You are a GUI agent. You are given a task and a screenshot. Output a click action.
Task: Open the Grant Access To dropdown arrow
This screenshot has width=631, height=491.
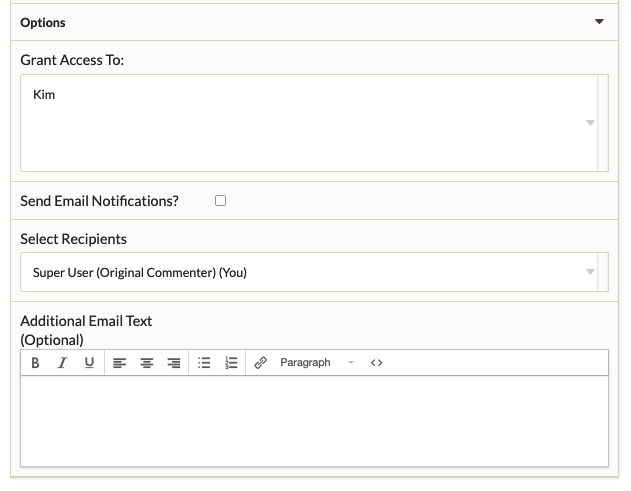tap(590, 123)
